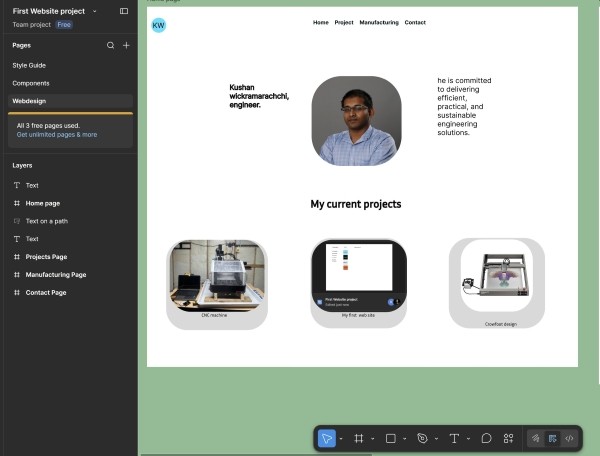Select the Comment tool
Viewport: 600px width, 456px height.
486,438
